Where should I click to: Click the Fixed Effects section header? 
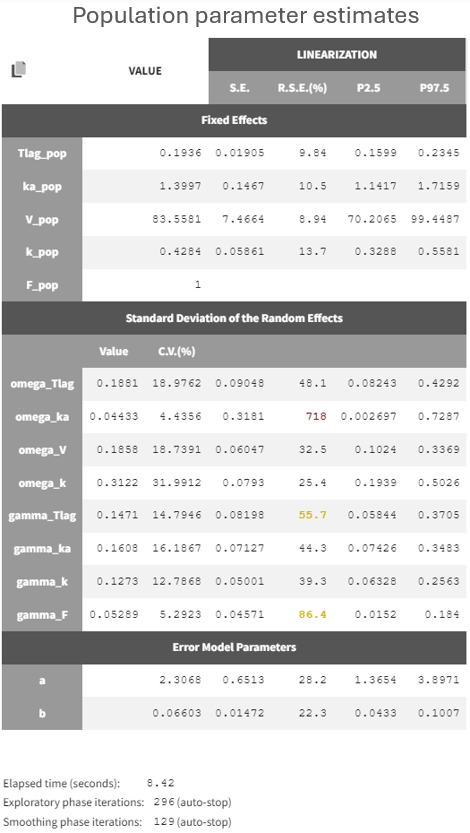pyautogui.click(x=234, y=120)
